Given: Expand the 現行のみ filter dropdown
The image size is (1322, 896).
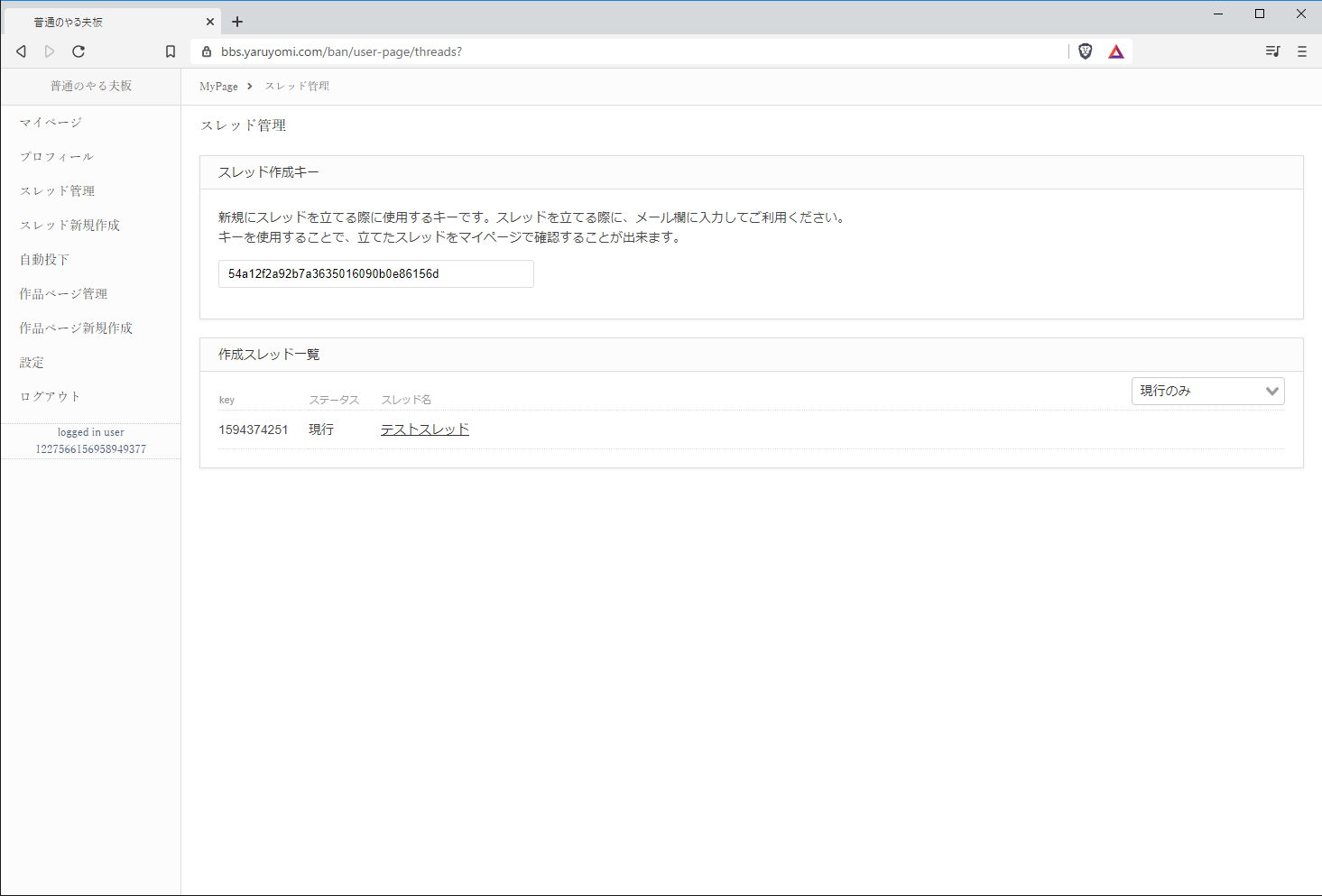Looking at the screenshot, I should (x=1207, y=391).
